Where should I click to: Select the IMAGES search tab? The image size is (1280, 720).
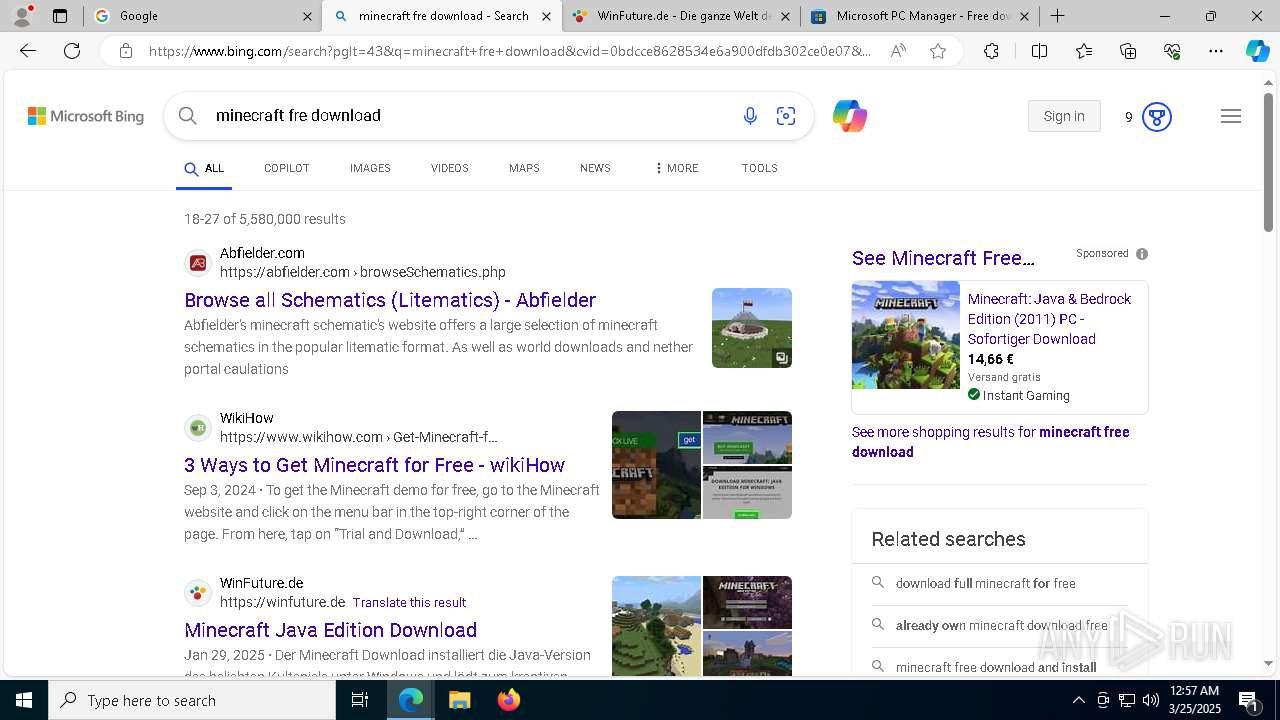pos(370,168)
